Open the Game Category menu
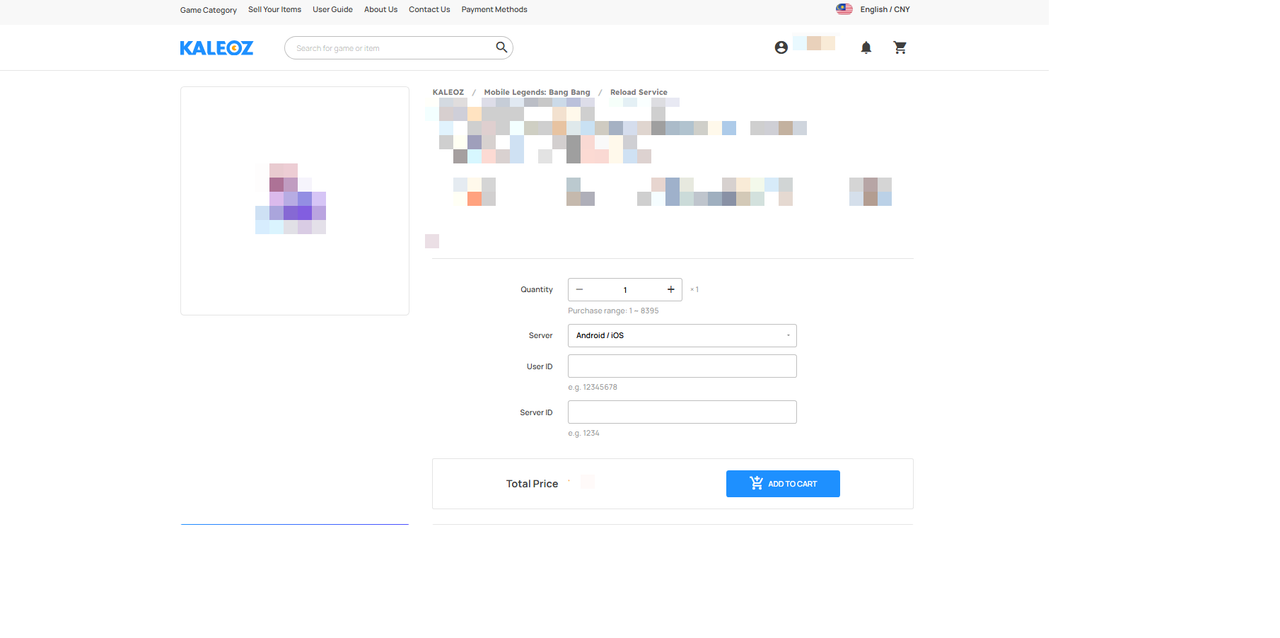Image resolution: width=1280 pixels, height=638 pixels. [x=208, y=10]
